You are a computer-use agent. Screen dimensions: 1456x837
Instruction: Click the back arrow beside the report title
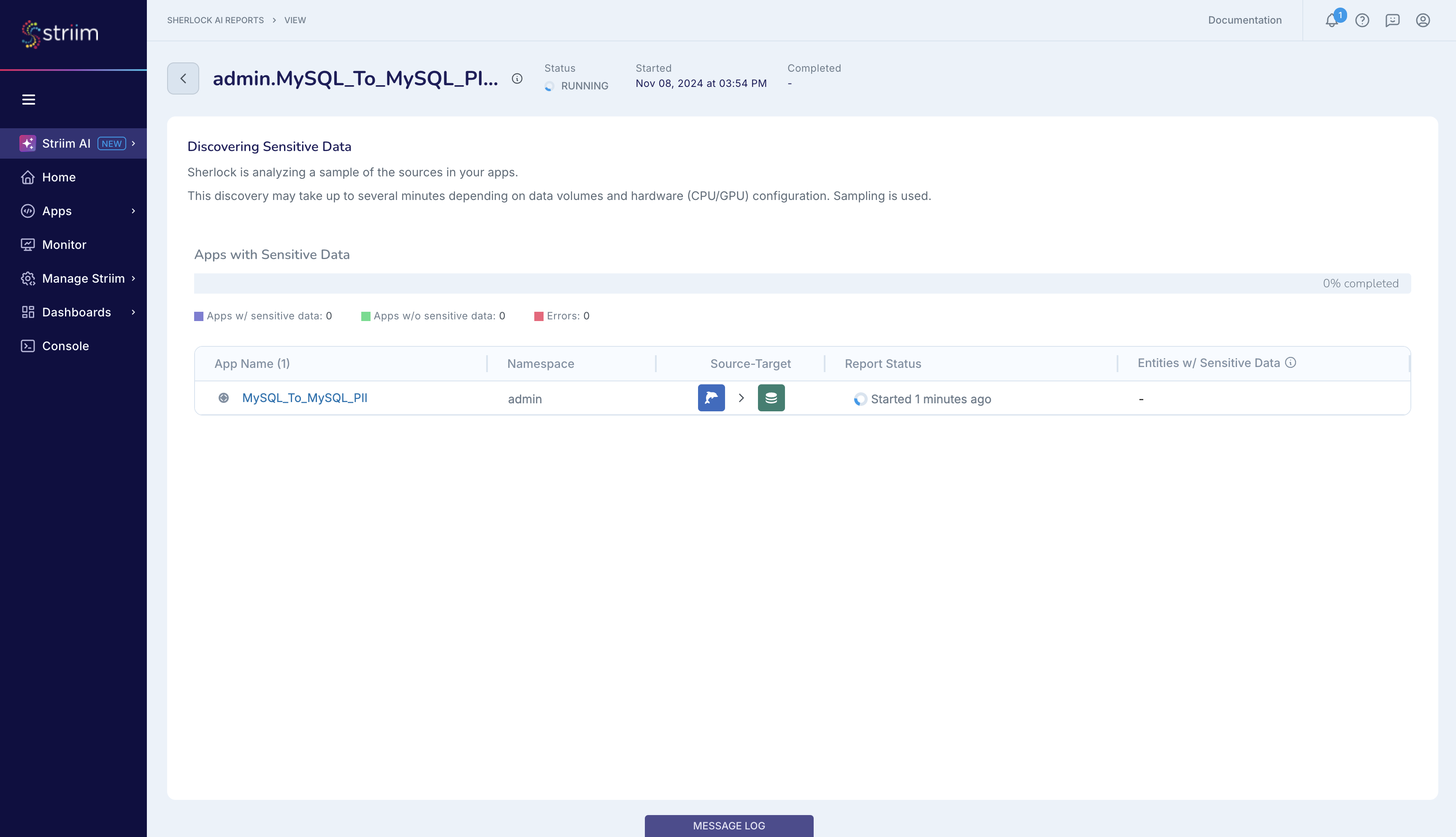pos(182,78)
